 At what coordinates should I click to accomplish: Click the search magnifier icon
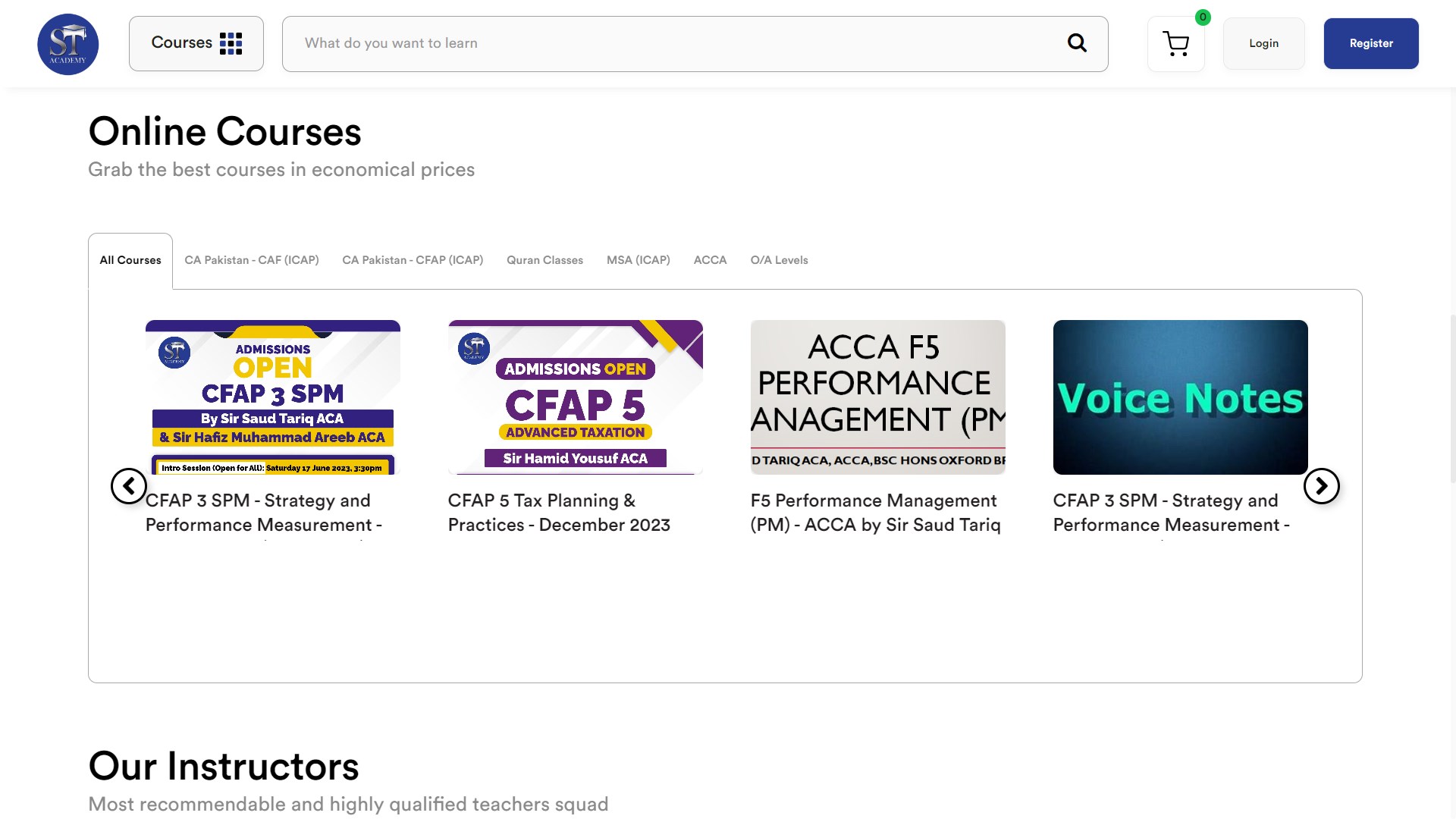pos(1077,43)
